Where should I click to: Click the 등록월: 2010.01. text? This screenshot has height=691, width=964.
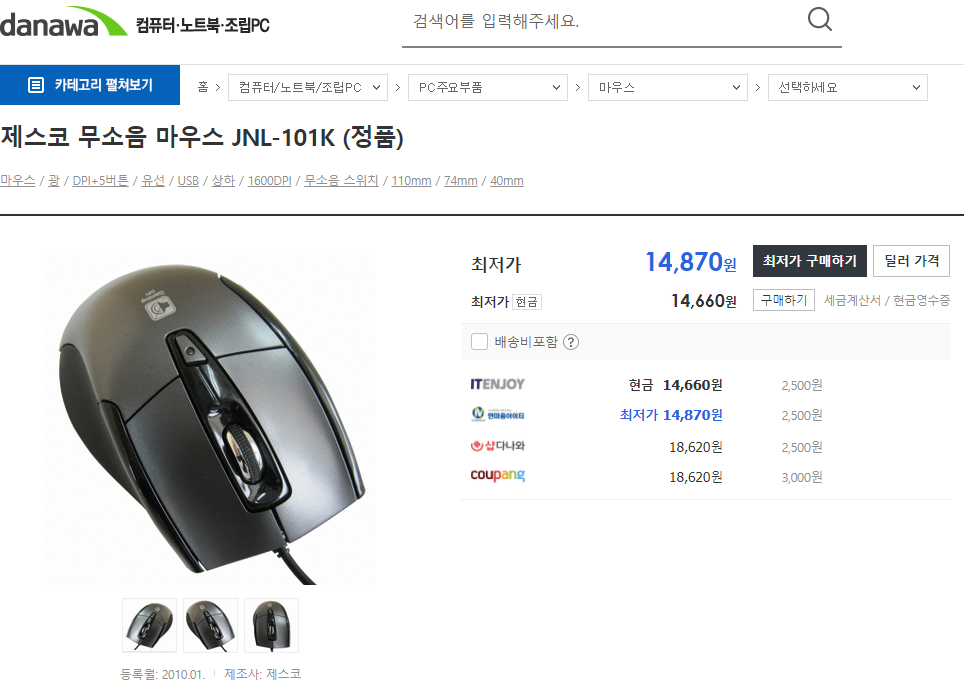pos(162,674)
